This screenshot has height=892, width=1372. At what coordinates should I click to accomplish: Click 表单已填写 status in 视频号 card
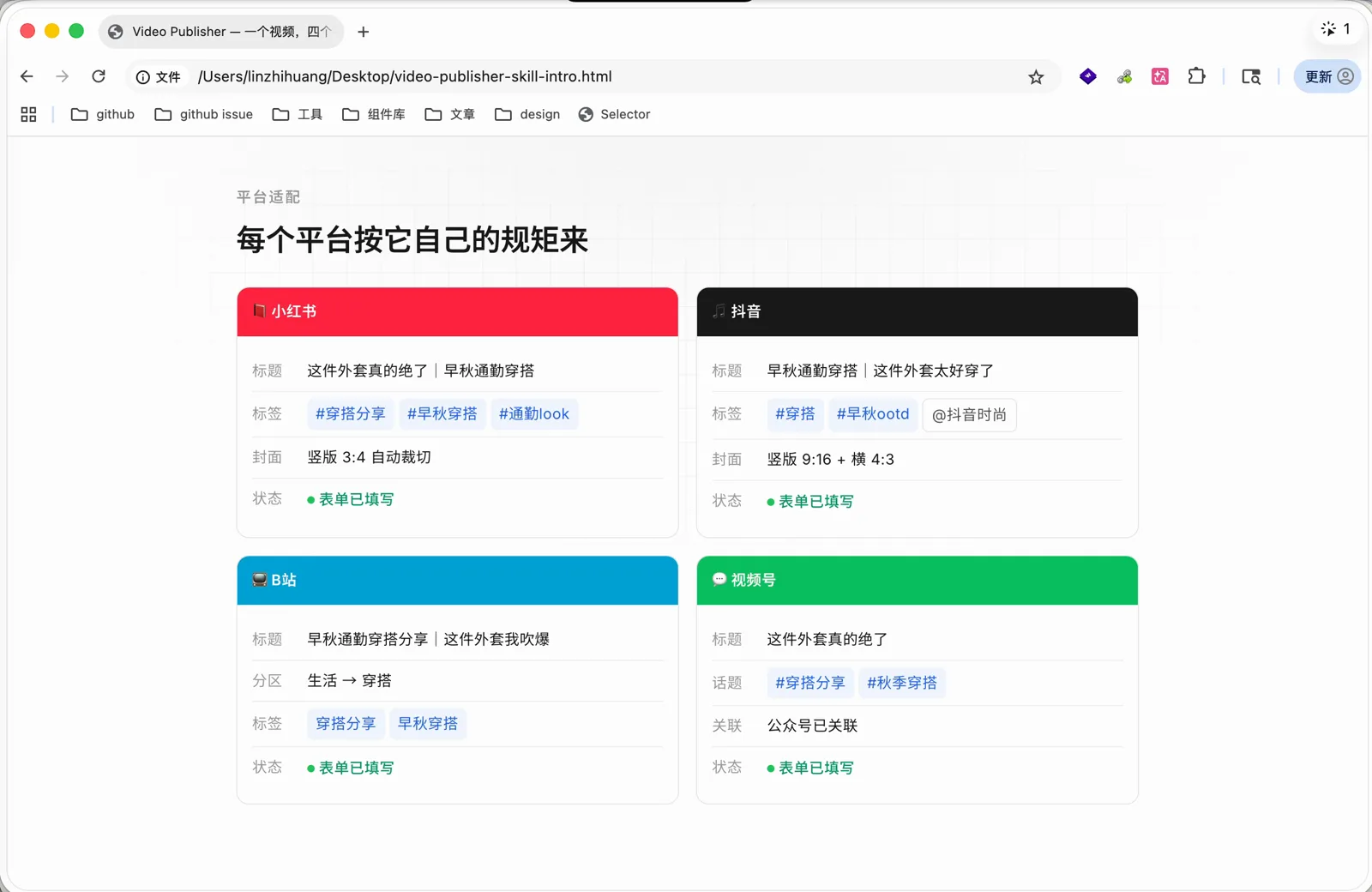click(810, 768)
